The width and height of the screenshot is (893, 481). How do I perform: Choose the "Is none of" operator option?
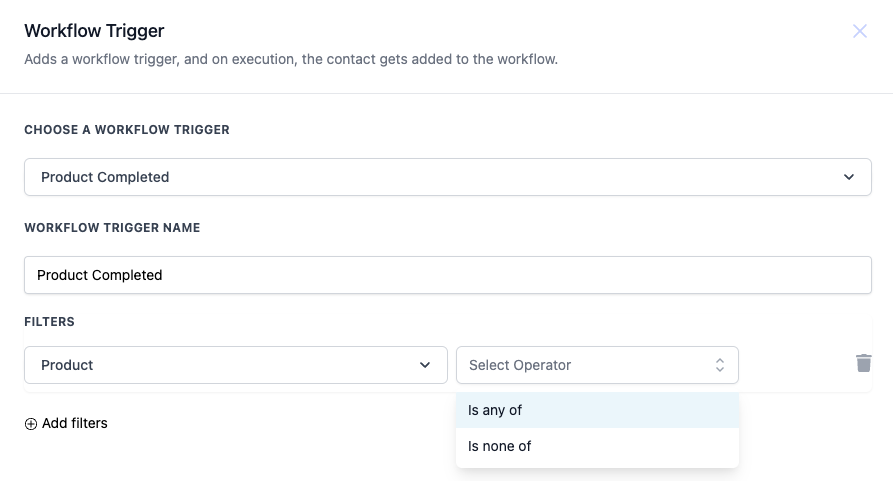point(596,446)
